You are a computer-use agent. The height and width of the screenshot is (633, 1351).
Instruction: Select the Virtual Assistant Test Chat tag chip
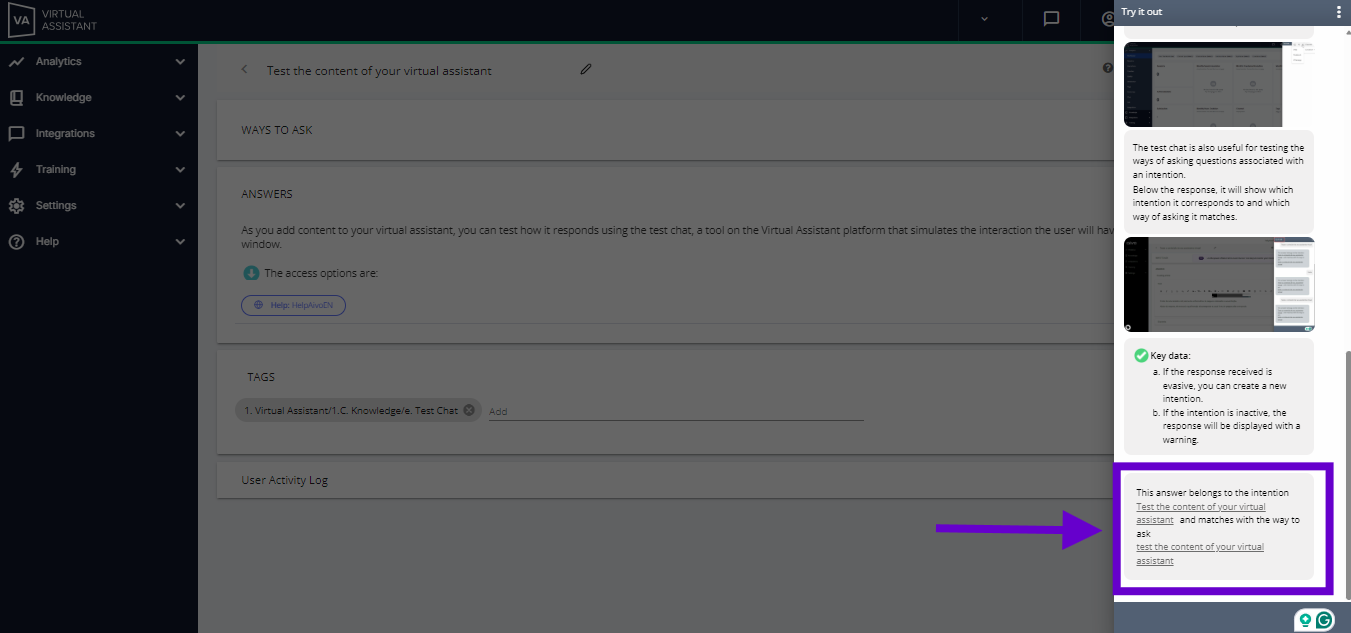[358, 410]
